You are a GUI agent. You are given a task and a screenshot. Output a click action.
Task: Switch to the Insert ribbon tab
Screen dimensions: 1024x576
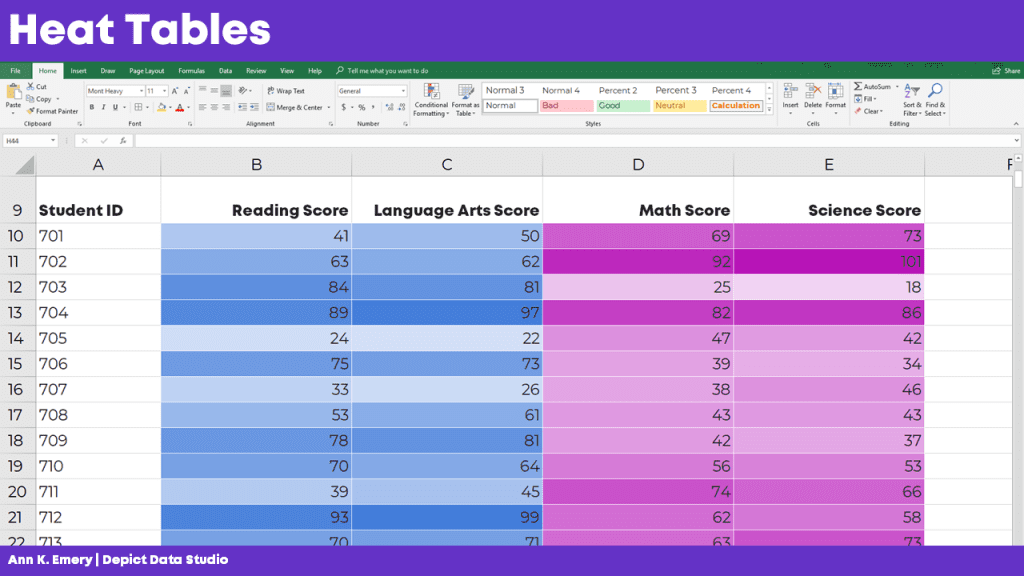point(78,71)
